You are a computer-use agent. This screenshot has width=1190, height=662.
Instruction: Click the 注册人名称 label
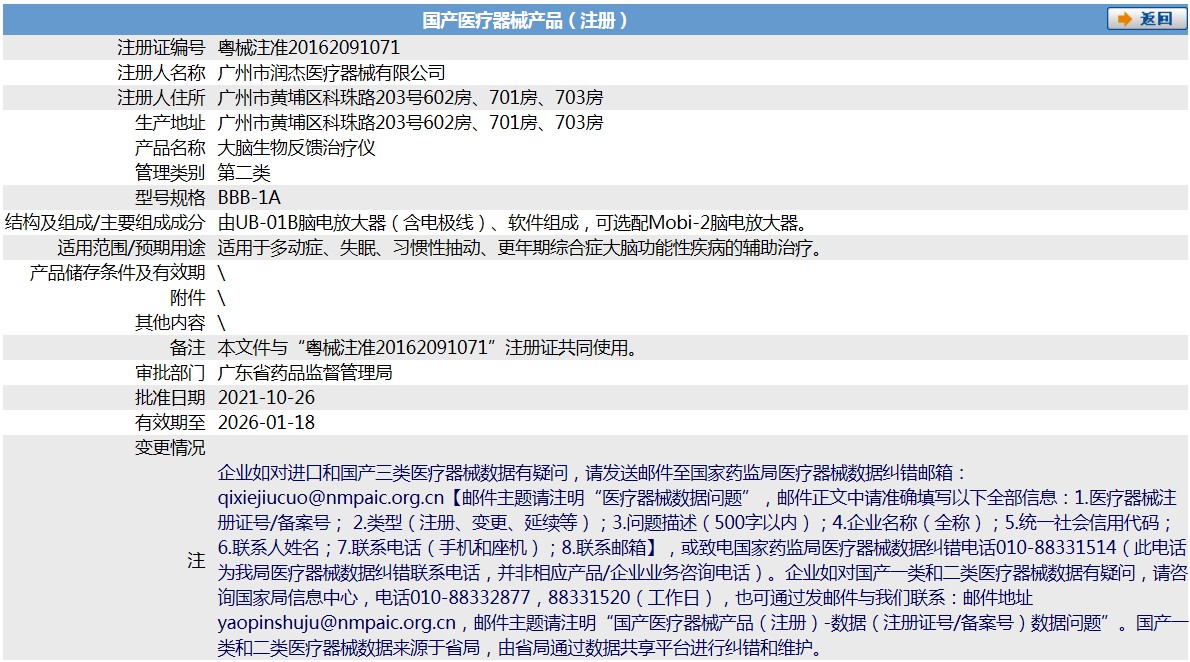161,72
